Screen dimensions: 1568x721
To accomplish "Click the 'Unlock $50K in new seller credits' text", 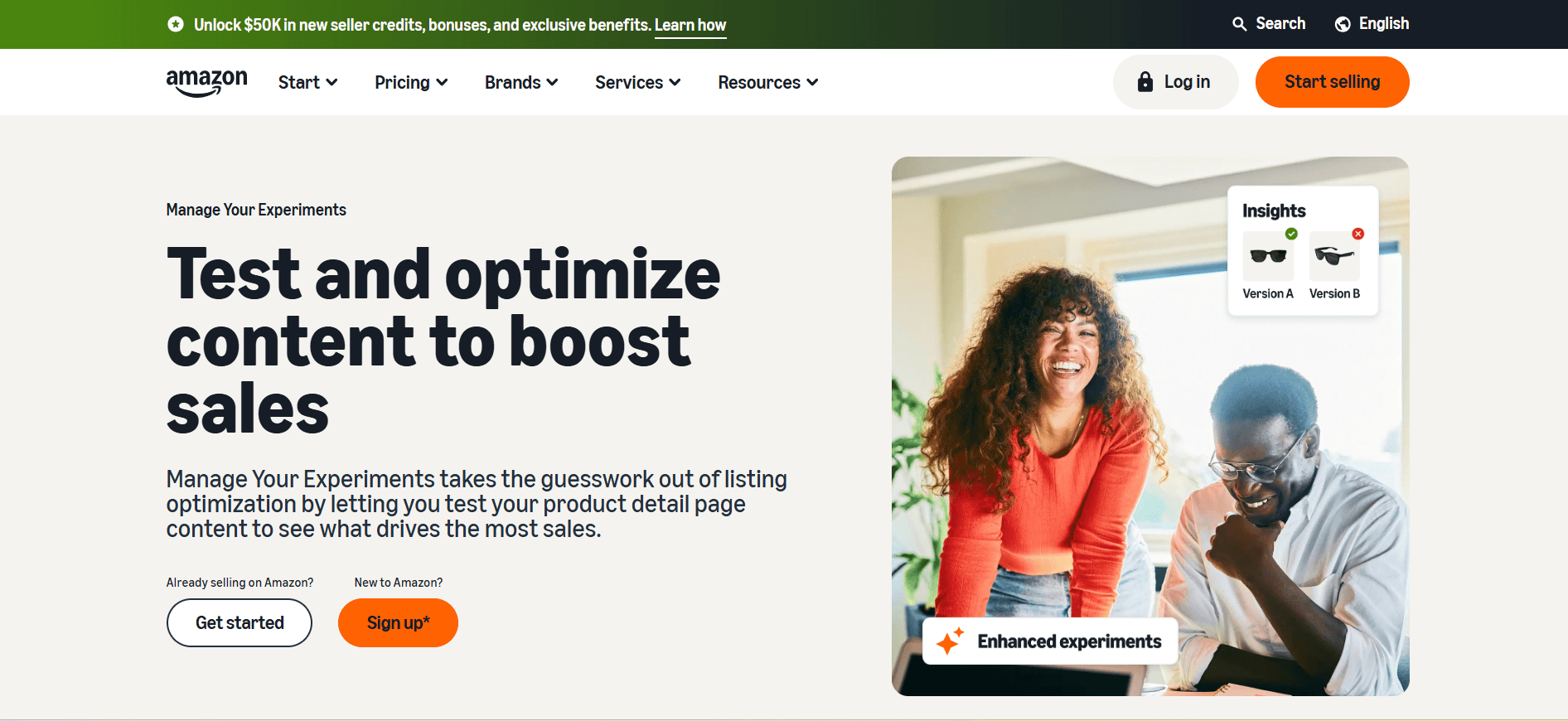I will click(423, 25).
